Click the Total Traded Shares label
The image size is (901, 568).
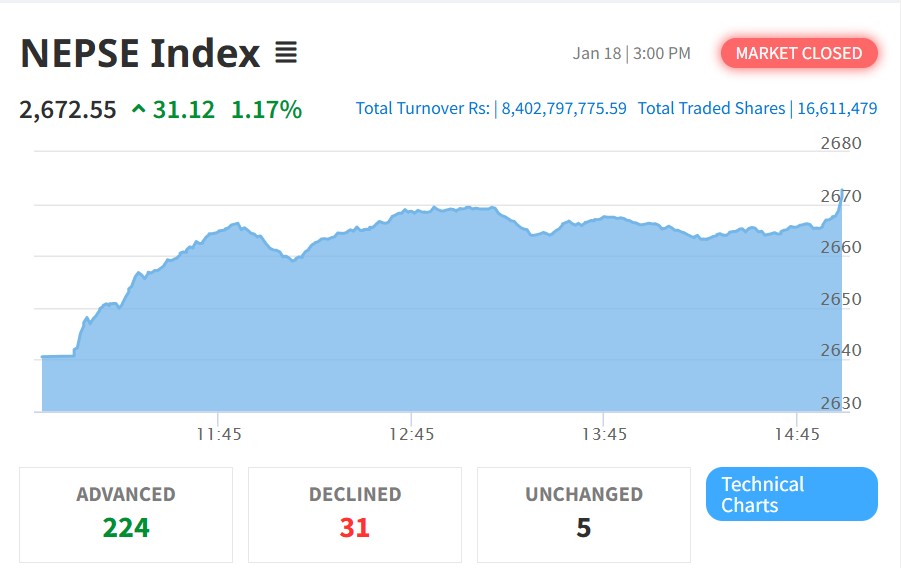pyautogui.click(x=711, y=108)
